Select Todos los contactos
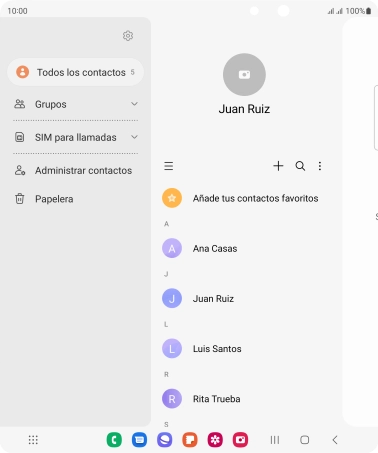Screen dimensions: 378x453 [x=76, y=72]
